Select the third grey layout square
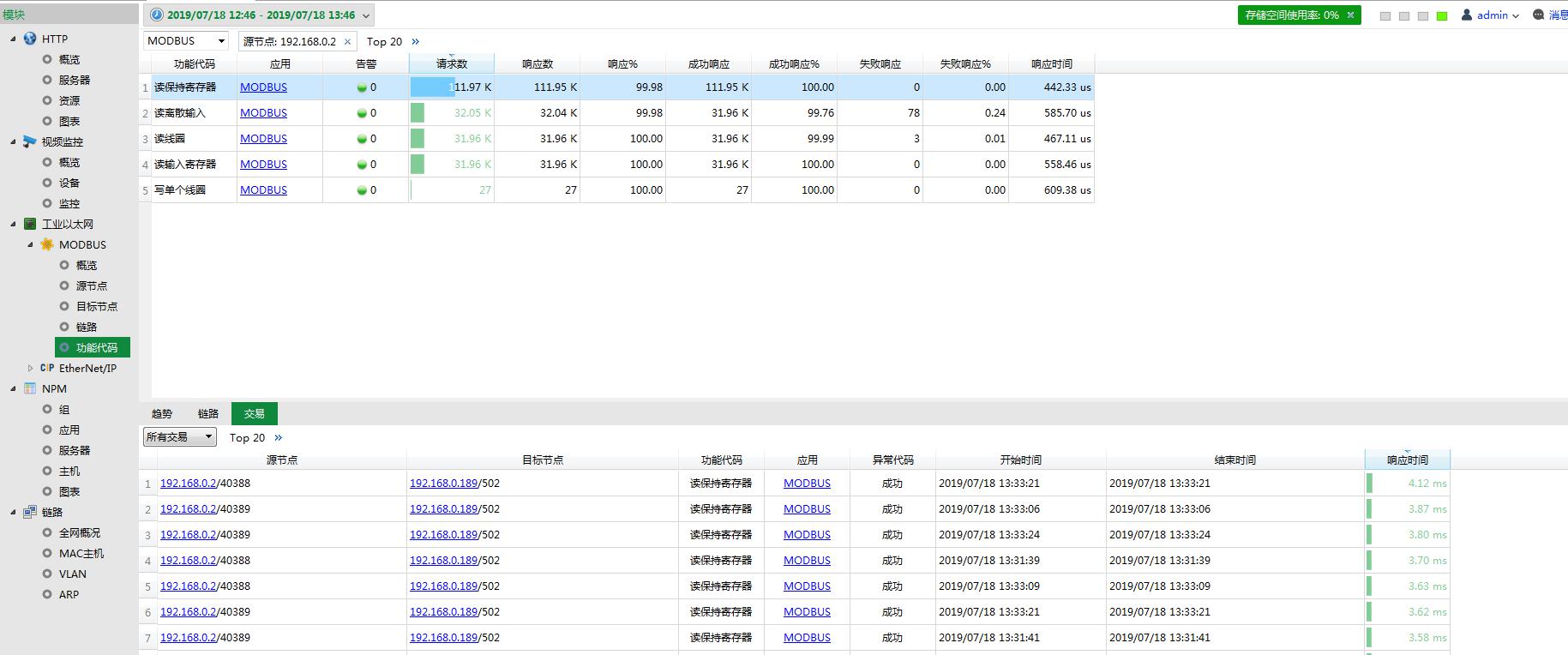The width and height of the screenshot is (1568, 655). (x=1423, y=16)
